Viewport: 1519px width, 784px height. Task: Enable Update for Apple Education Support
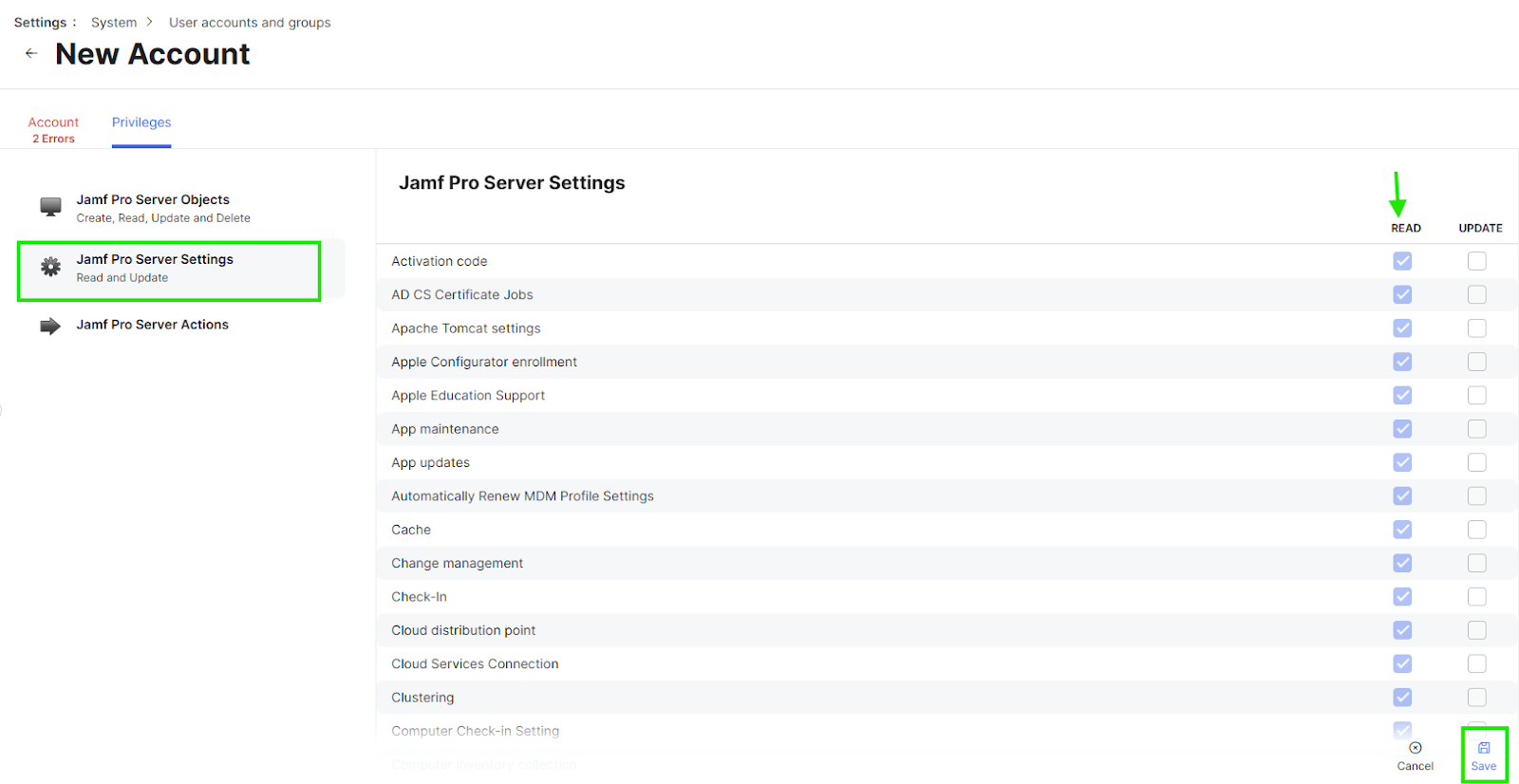1477,395
